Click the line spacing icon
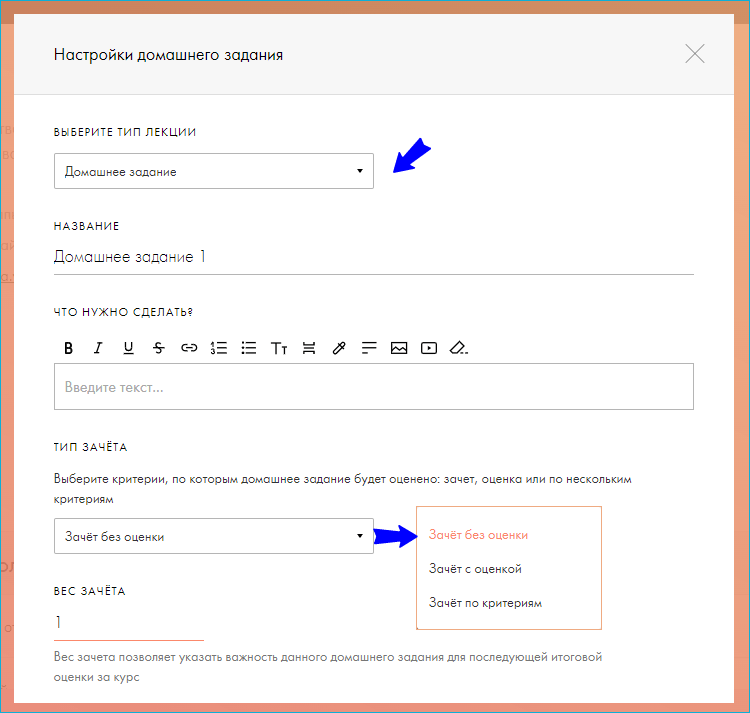The height and width of the screenshot is (713, 750). pos(309,348)
